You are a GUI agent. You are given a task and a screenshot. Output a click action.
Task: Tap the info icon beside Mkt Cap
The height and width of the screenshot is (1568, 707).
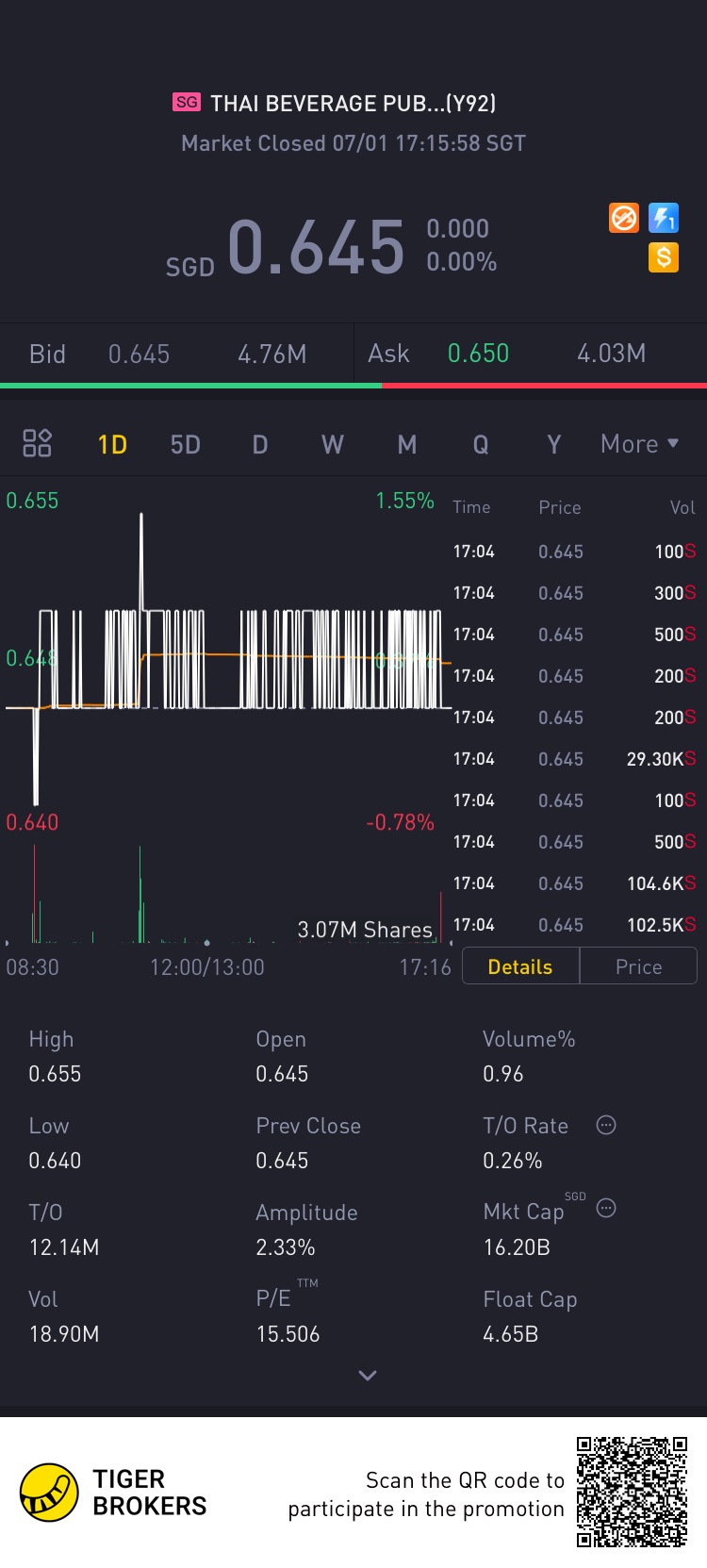click(606, 1208)
